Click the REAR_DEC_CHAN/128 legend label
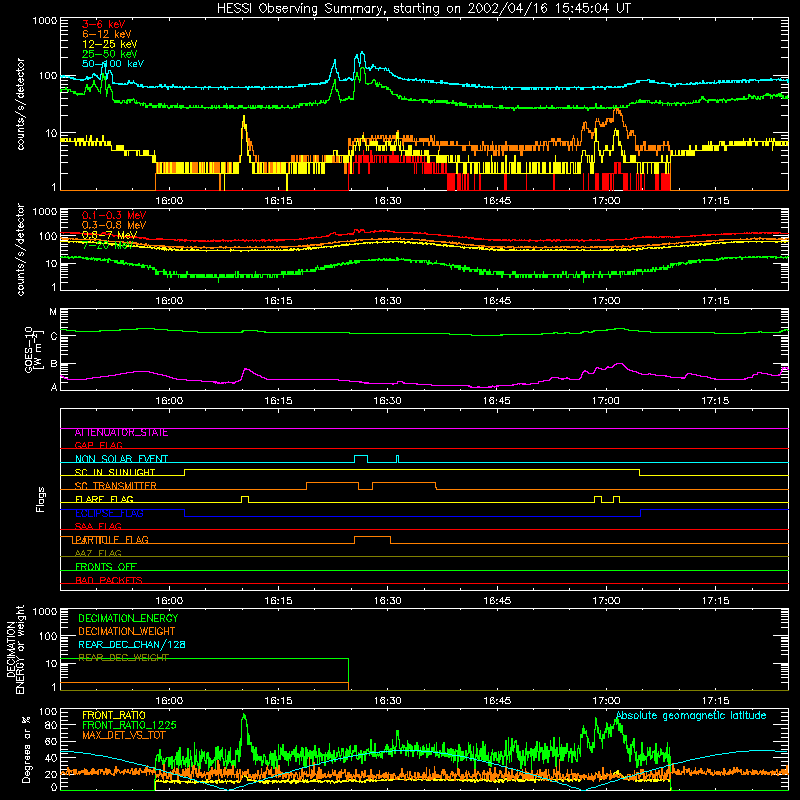Viewport: 800px width, 800px height. [x=132, y=645]
